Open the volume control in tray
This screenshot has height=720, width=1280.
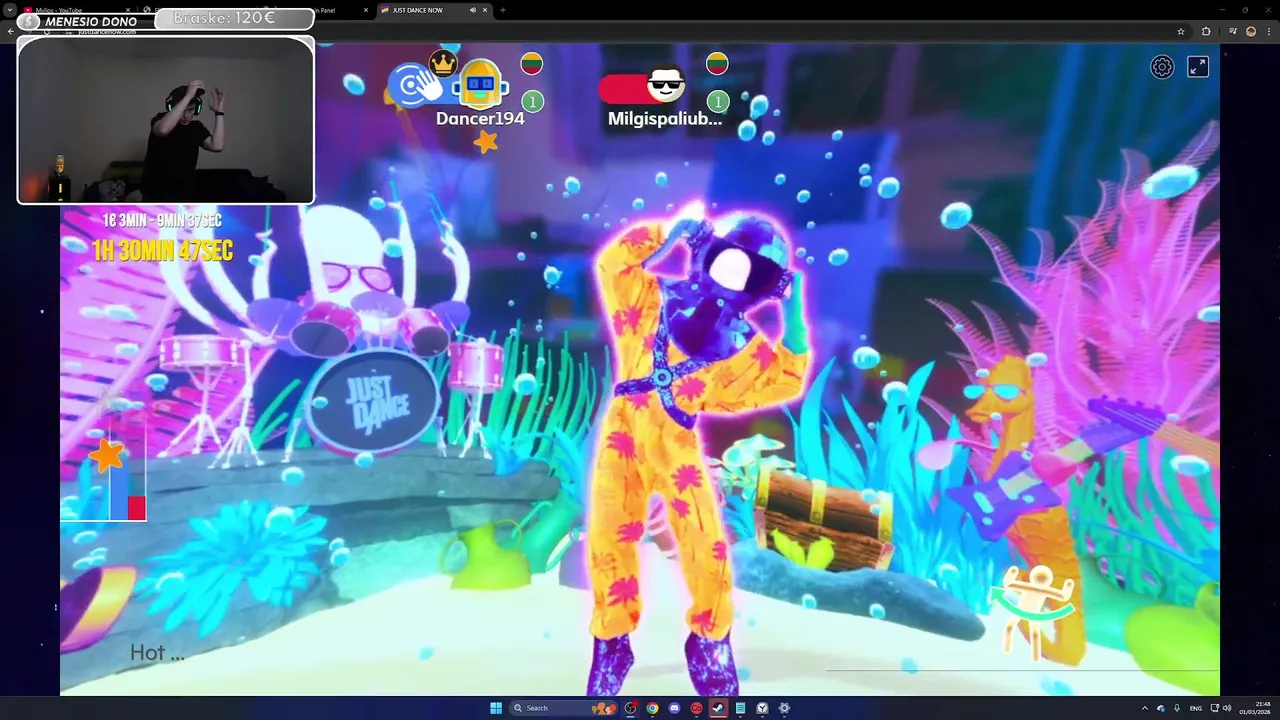[x=1227, y=708]
